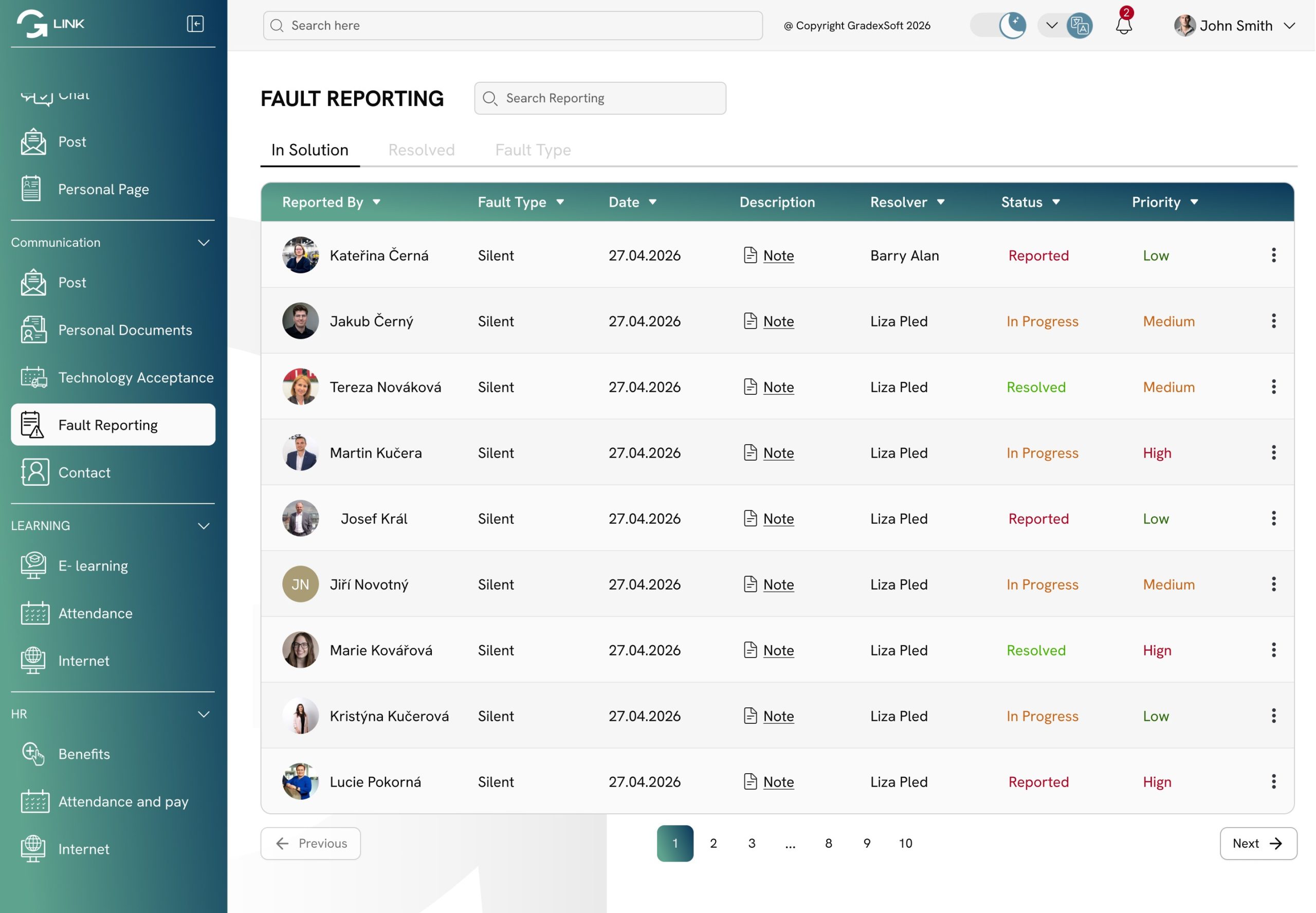Collapse the LEARNING section chevron
The width and height of the screenshot is (1316, 913).
pyautogui.click(x=204, y=526)
